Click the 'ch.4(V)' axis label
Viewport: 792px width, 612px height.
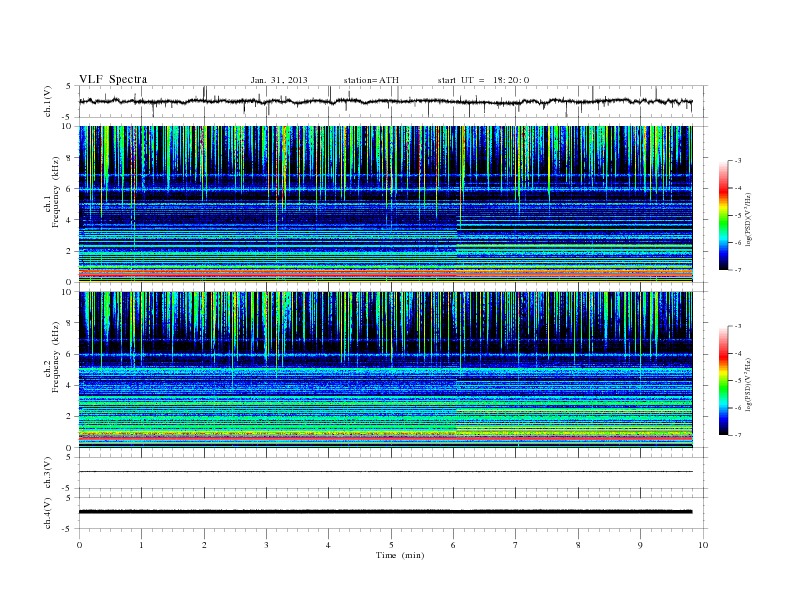click(x=48, y=513)
